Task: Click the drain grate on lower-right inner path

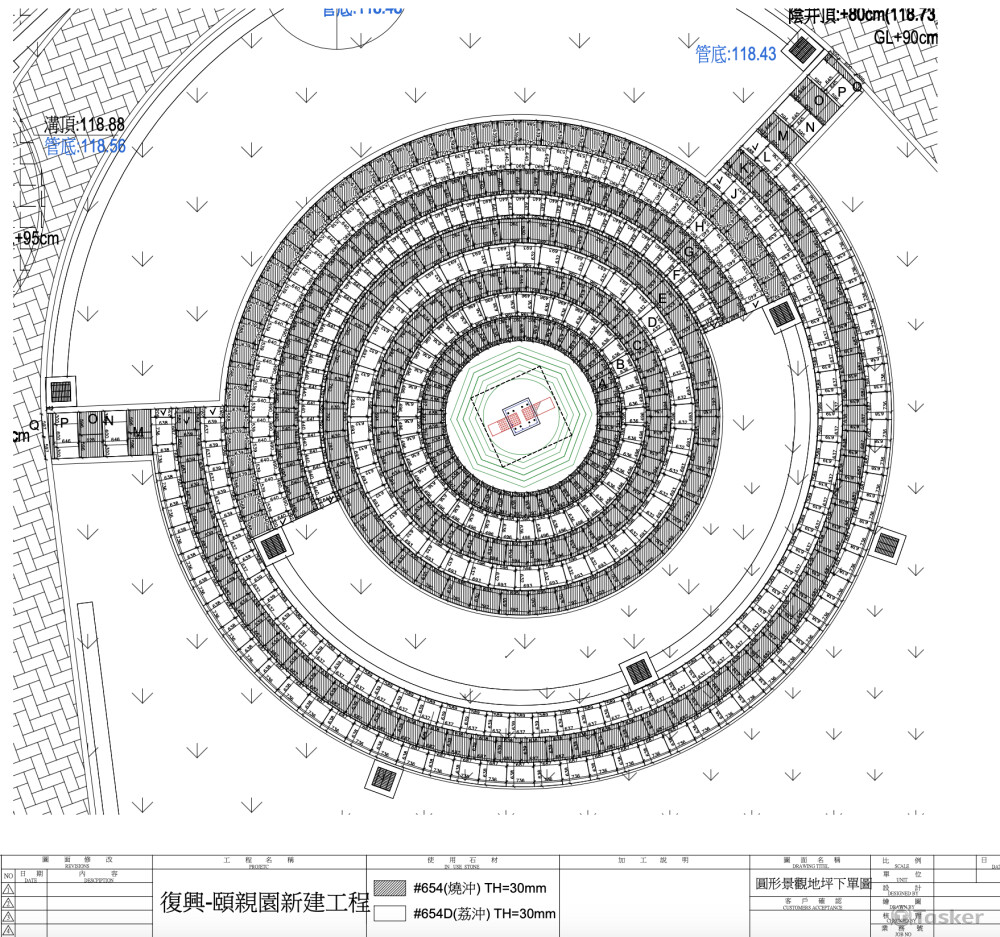Action: (636, 672)
